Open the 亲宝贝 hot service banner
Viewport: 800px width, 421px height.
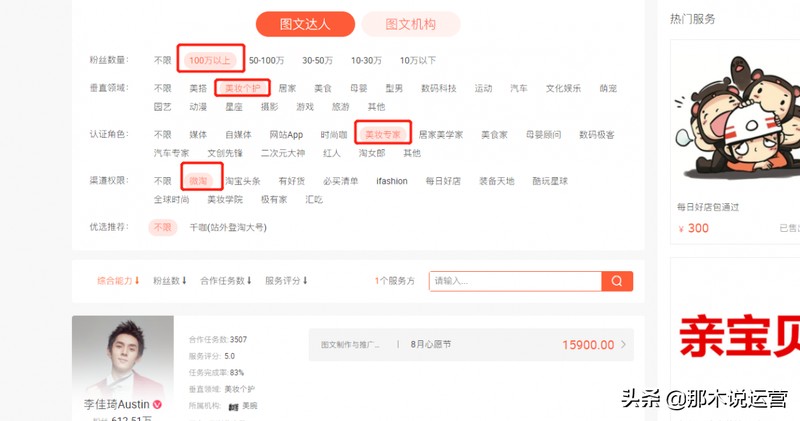tap(740, 337)
